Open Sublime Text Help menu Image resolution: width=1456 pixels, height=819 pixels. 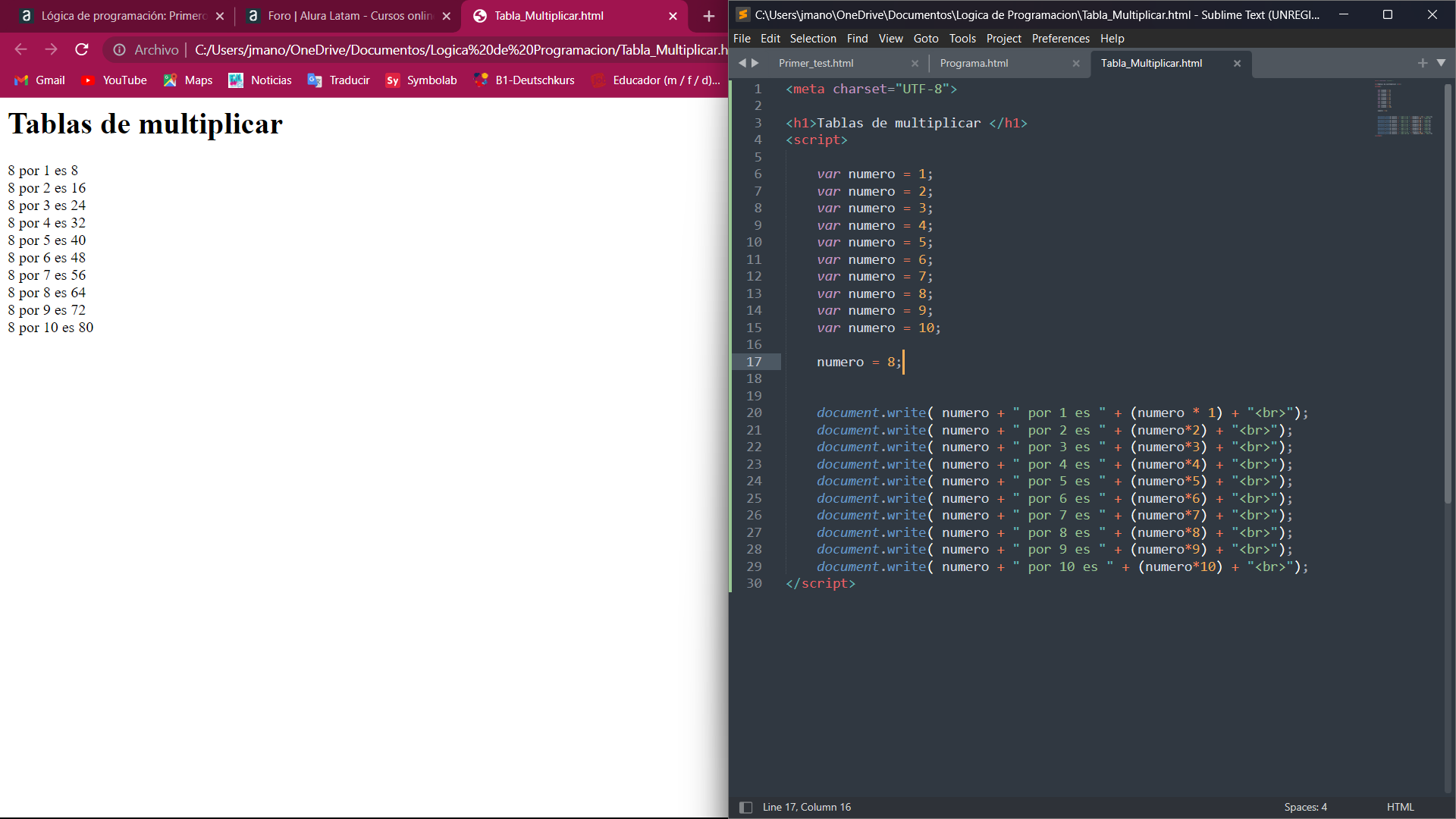pyautogui.click(x=1112, y=39)
